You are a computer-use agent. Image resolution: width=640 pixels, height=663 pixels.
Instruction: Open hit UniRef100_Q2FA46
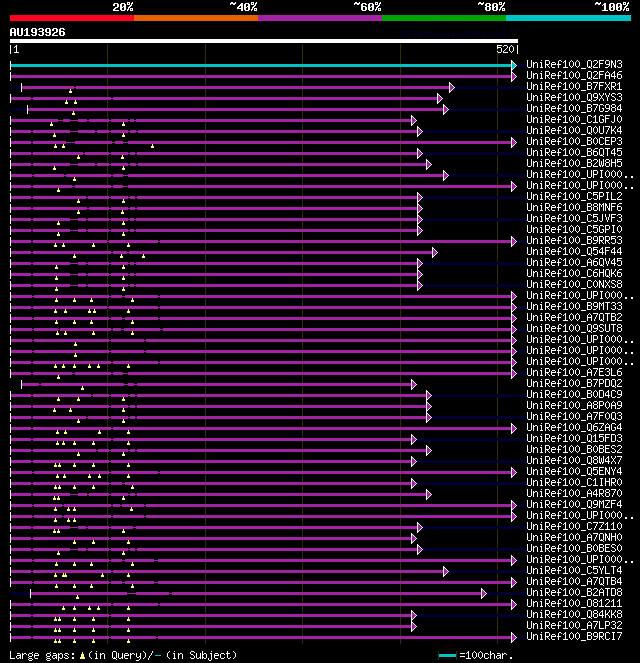pyautogui.click(x=574, y=75)
